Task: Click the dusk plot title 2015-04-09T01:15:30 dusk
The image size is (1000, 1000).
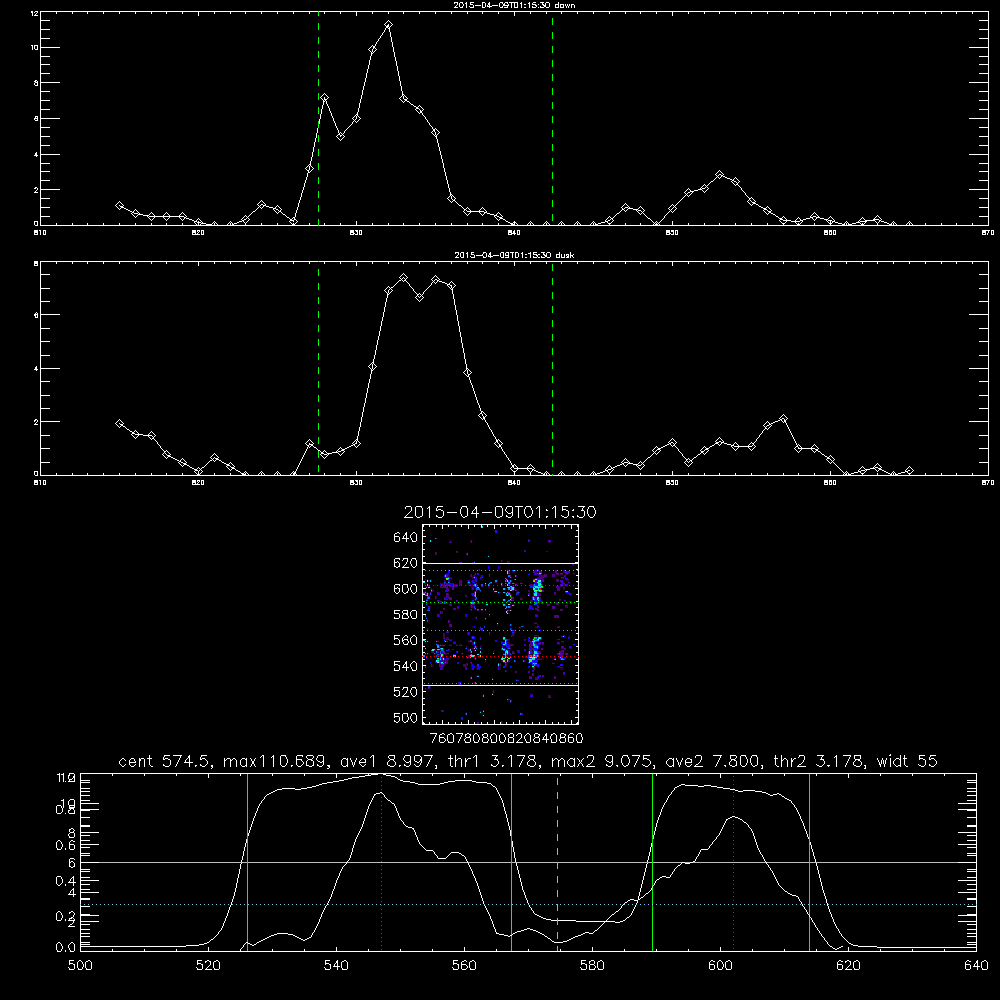Action: [x=514, y=255]
